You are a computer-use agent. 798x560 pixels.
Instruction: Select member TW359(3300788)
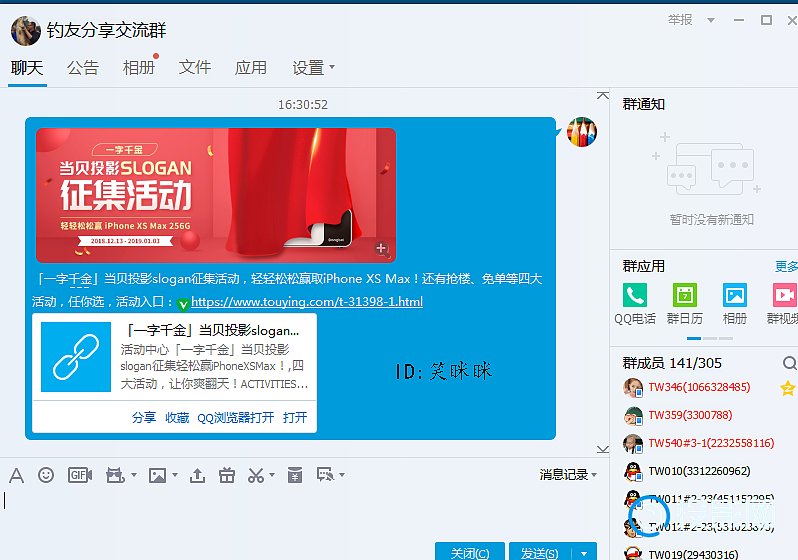(x=690, y=415)
